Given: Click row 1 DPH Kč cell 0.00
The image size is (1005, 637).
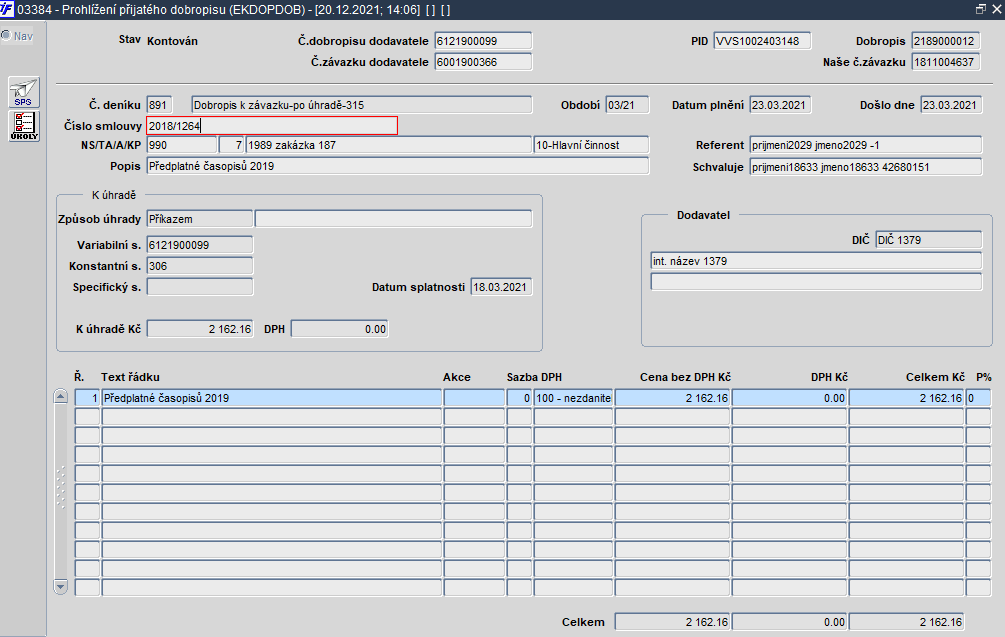Looking at the screenshot, I should (790, 398).
